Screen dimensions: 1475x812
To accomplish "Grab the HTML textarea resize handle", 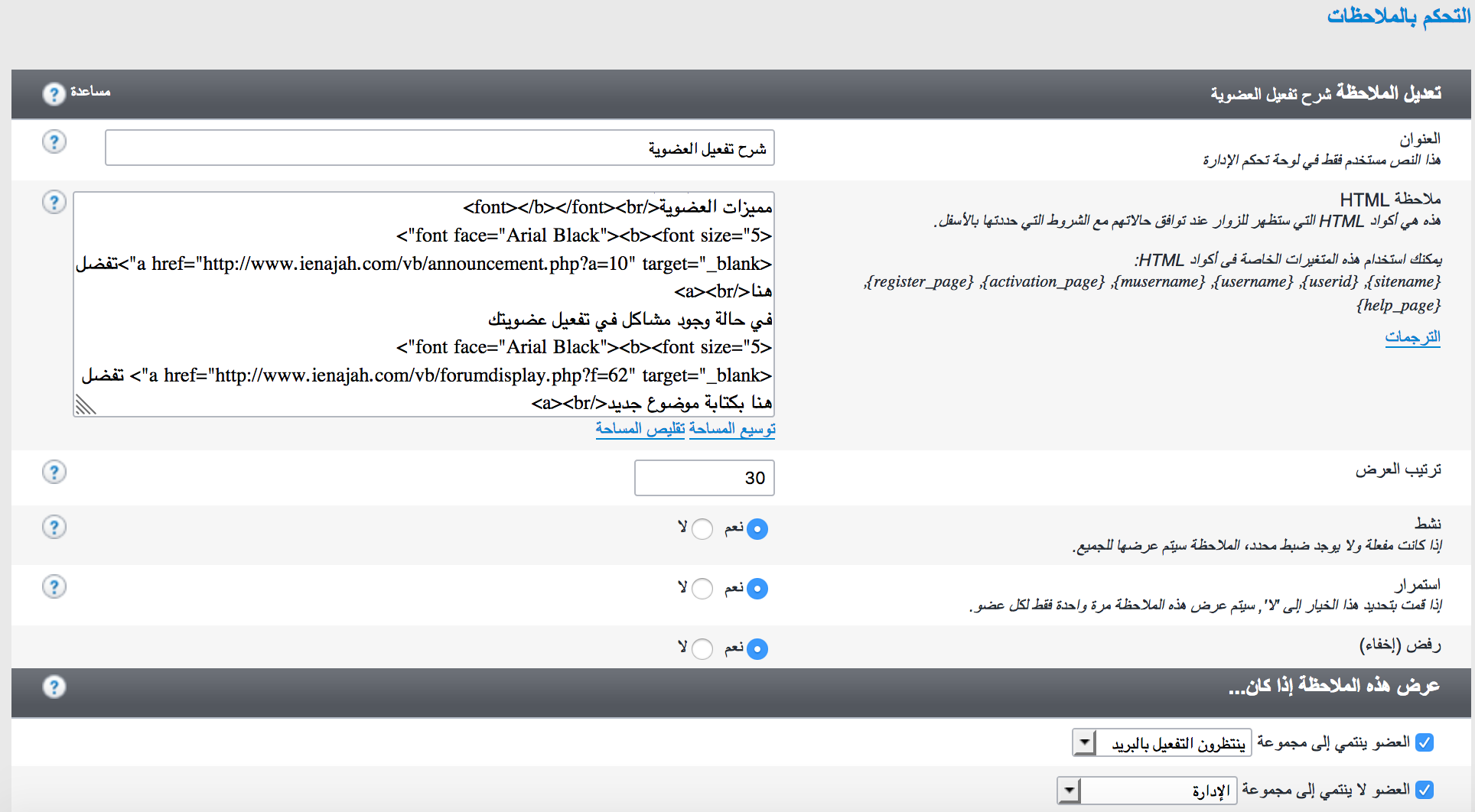I will pos(86,404).
